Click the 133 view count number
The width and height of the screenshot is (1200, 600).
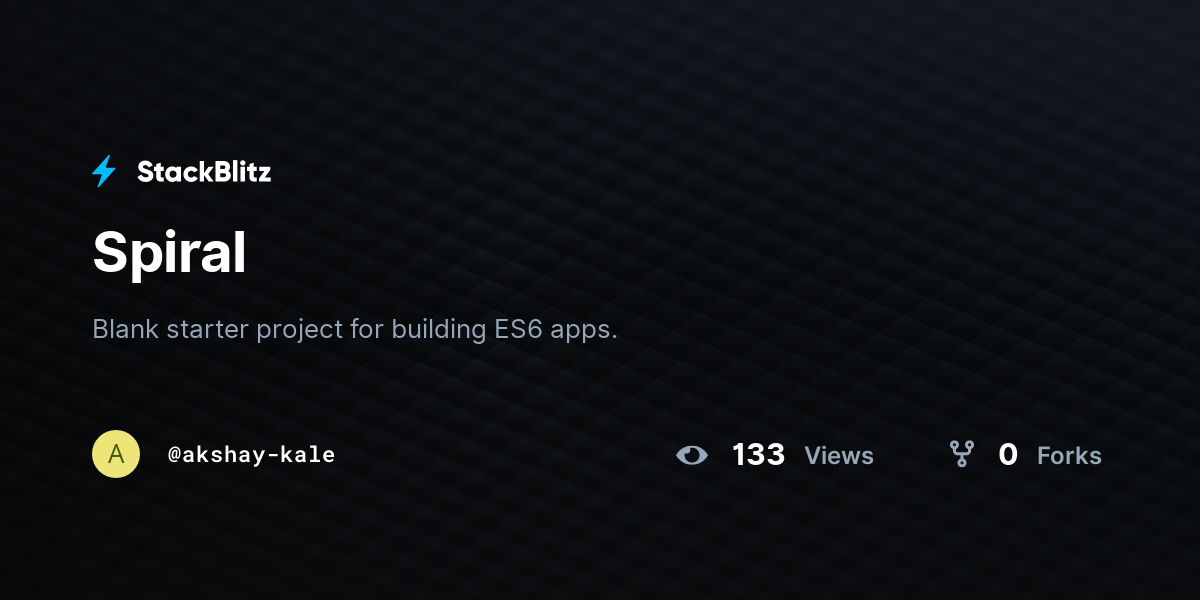pyautogui.click(x=758, y=455)
